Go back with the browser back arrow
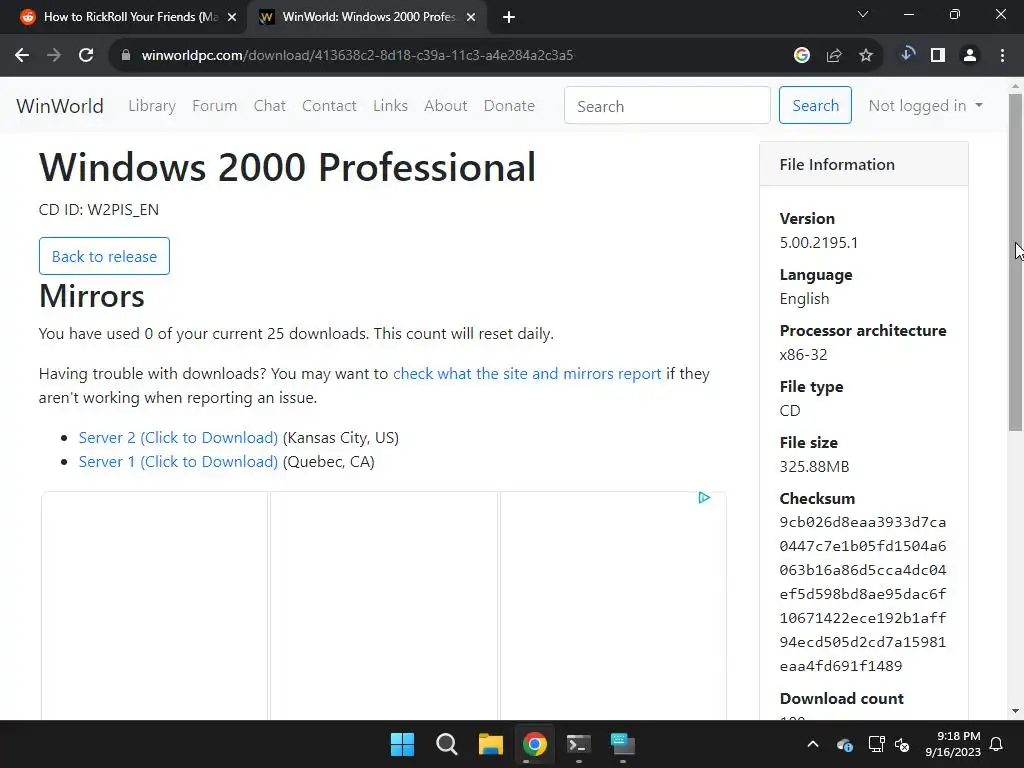The width and height of the screenshot is (1024, 768). pos(22,56)
